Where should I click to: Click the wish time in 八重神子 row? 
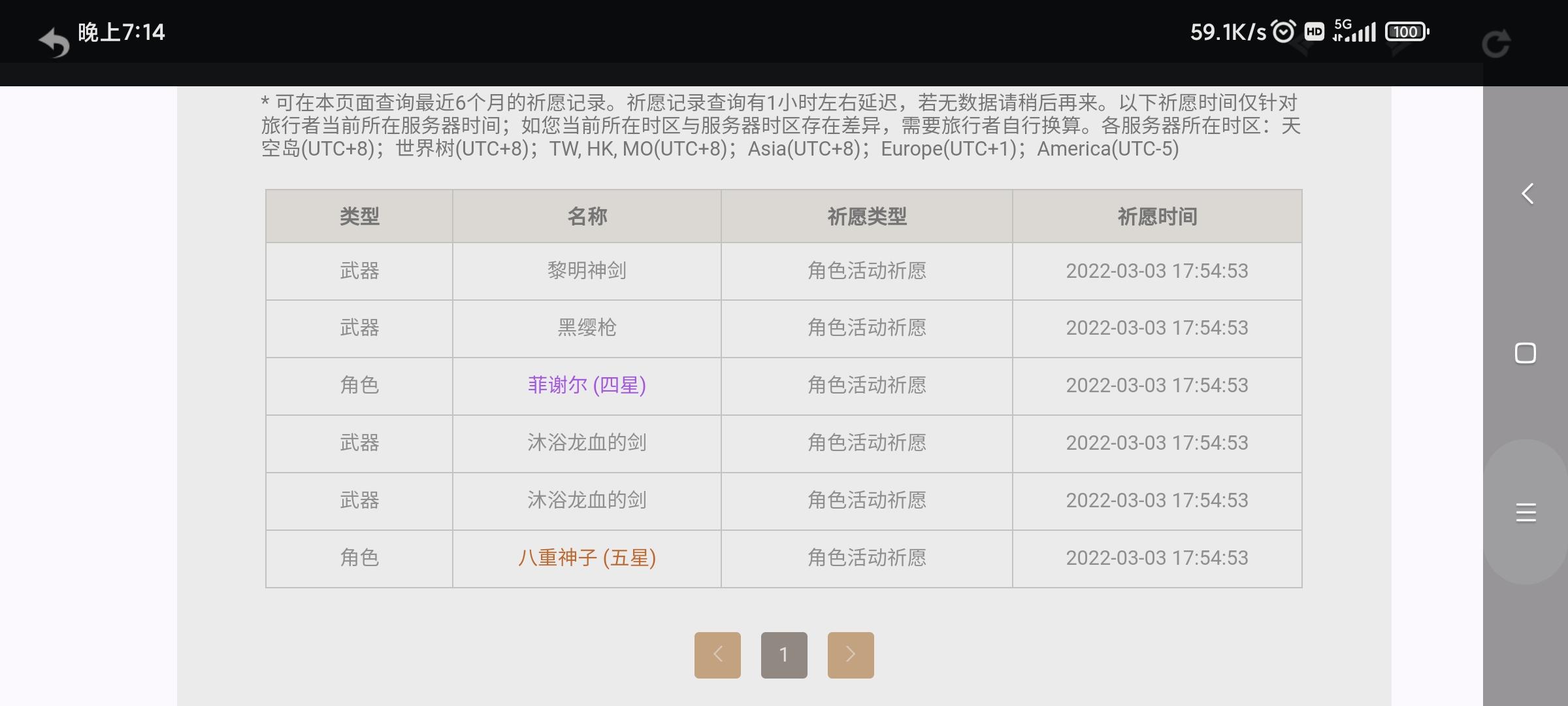coord(1157,558)
